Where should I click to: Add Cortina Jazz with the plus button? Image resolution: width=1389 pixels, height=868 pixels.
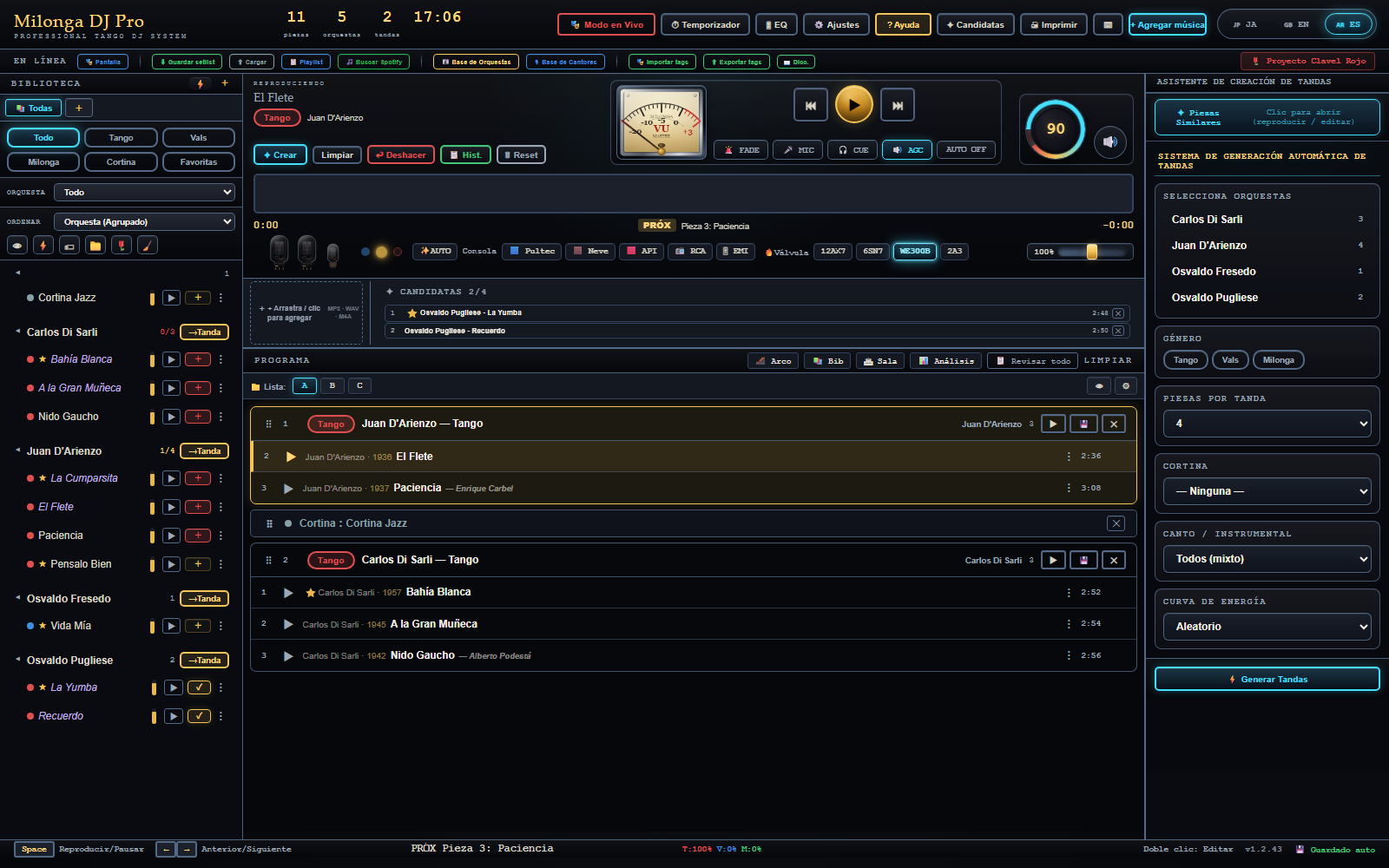point(198,298)
